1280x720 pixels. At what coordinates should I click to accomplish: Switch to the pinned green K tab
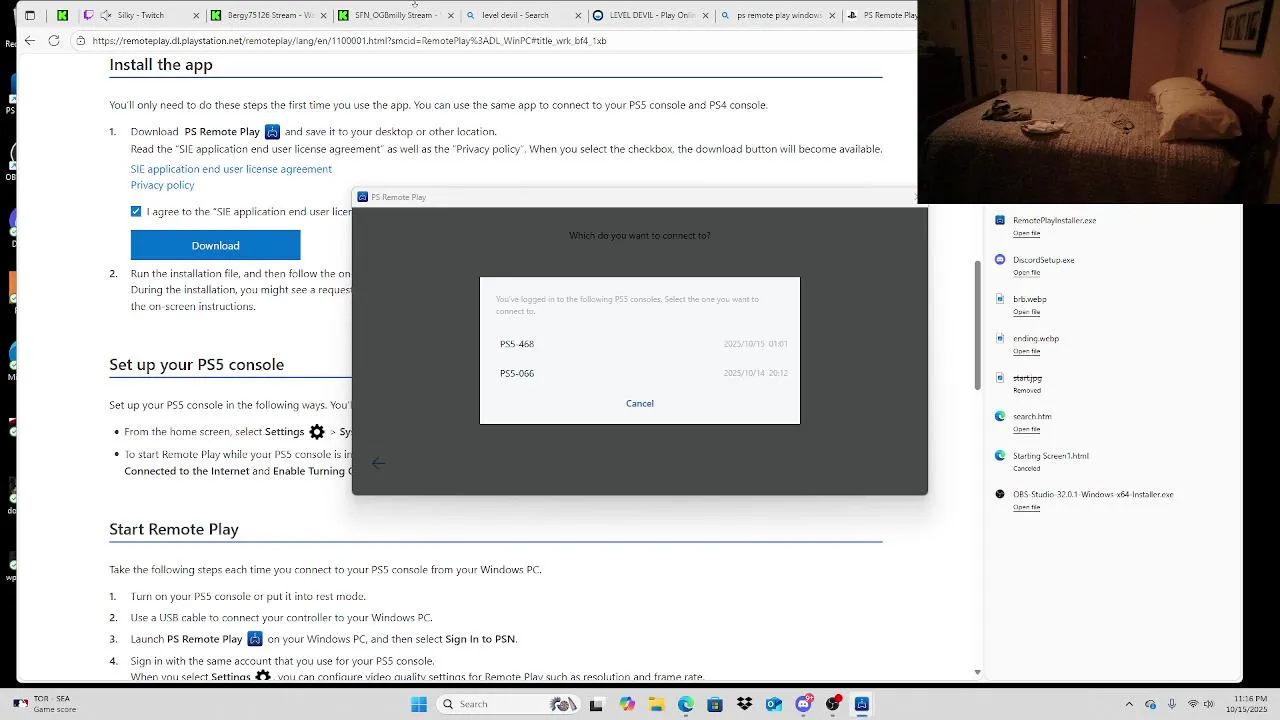coord(63,16)
